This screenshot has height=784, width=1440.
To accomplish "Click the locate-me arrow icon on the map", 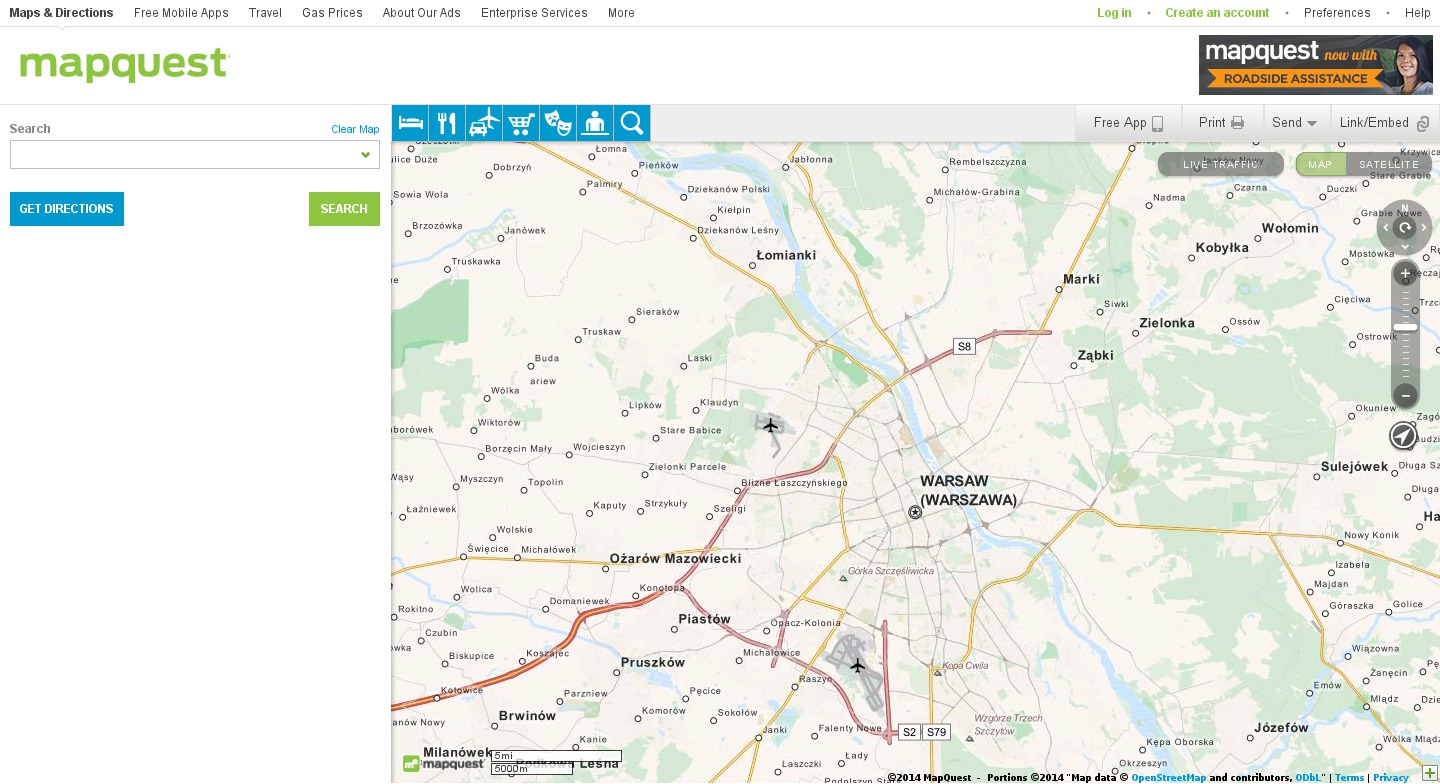I will [x=1403, y=436].
